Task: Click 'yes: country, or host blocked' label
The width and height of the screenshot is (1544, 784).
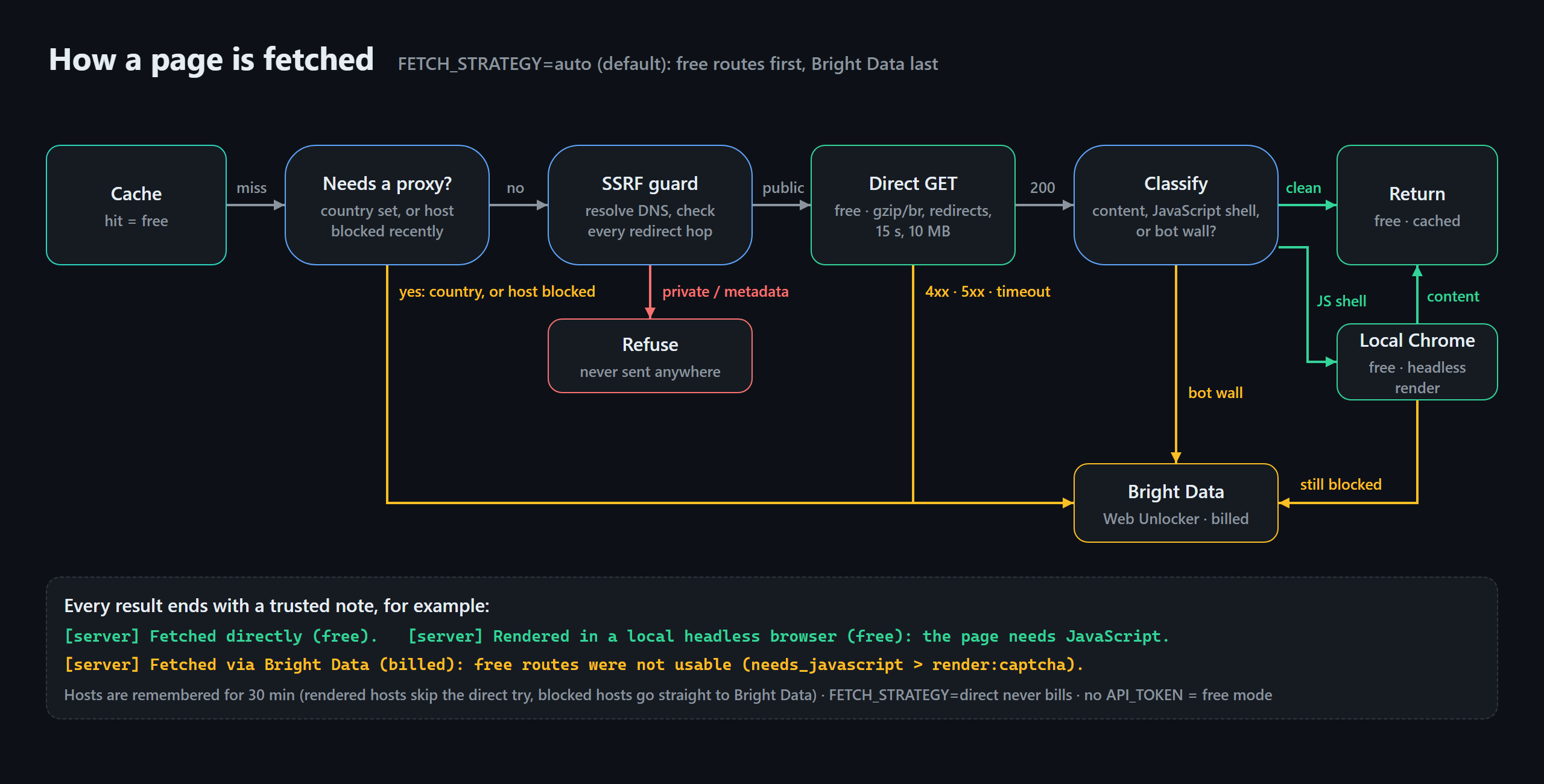Action: pyautogui.click(x=497, y=291)
